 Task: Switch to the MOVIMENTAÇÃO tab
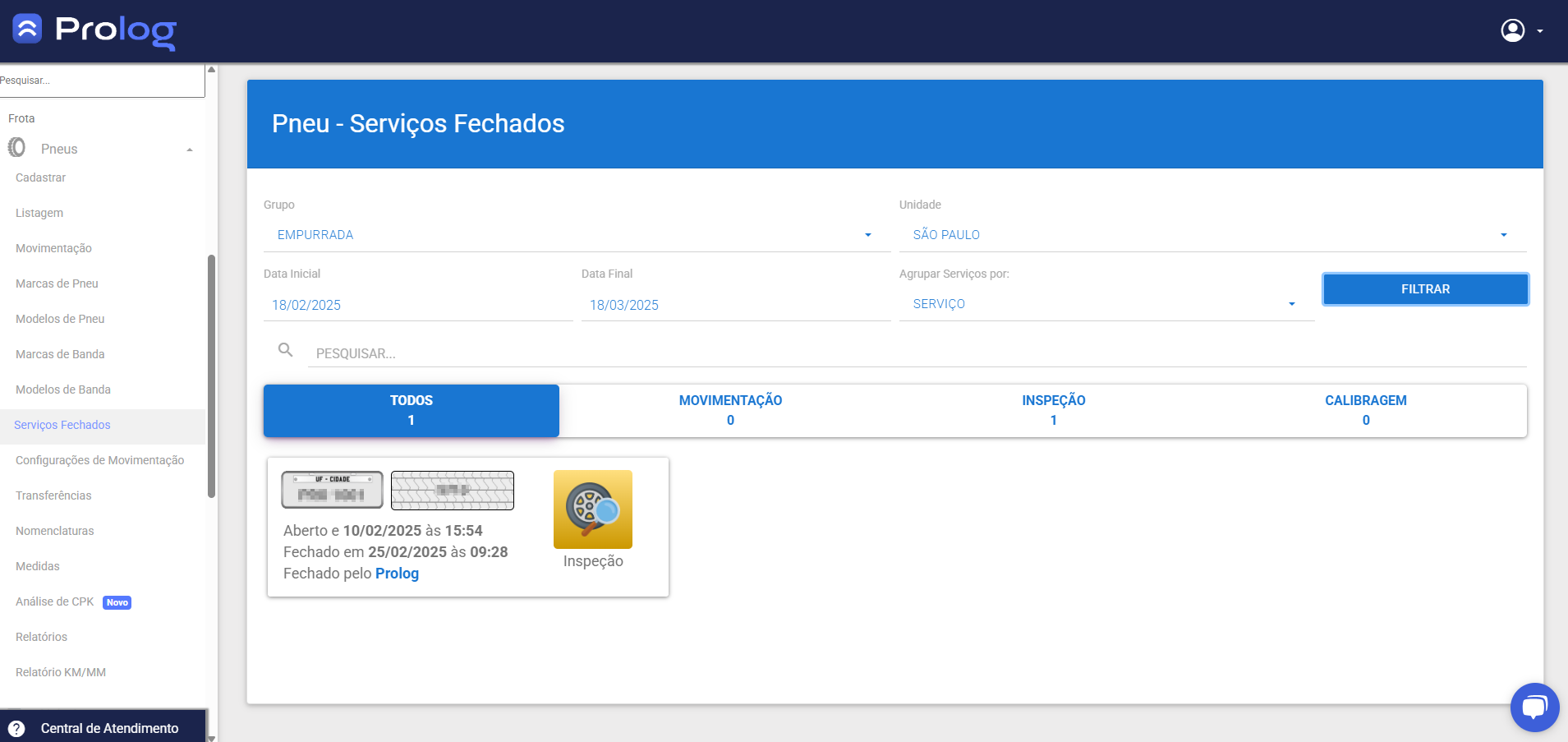tap(730, 410)
